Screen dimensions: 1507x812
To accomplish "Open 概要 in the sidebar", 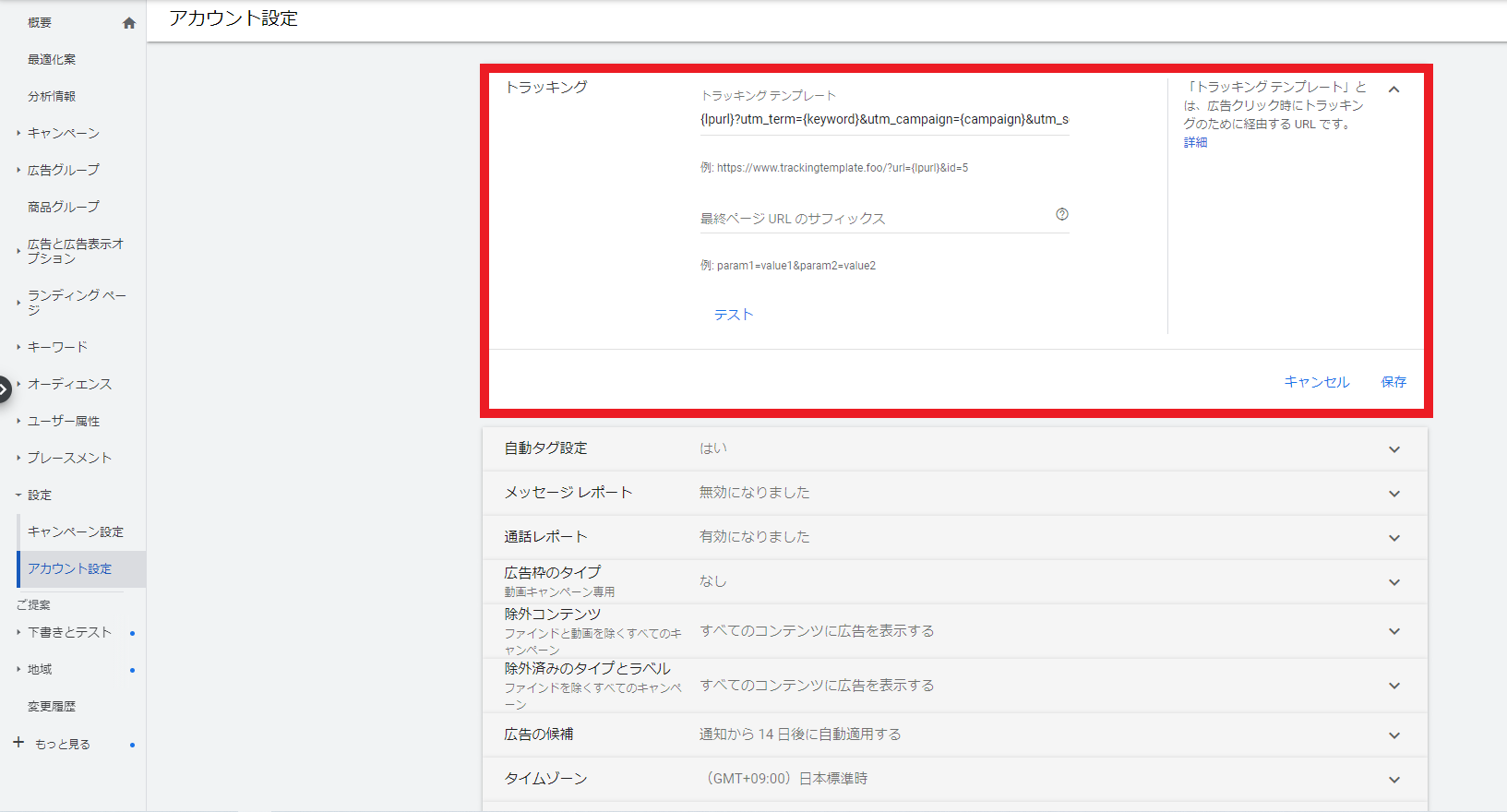I will click(x=40, y=23).
